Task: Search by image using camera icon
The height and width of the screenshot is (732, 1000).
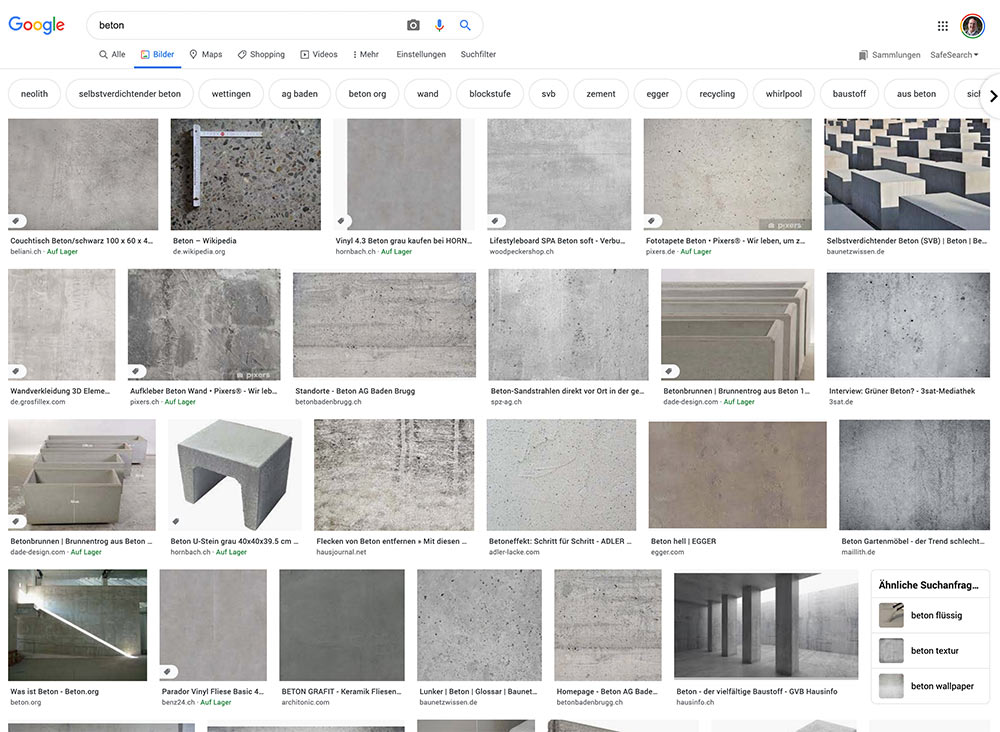Action: point(413,25)
